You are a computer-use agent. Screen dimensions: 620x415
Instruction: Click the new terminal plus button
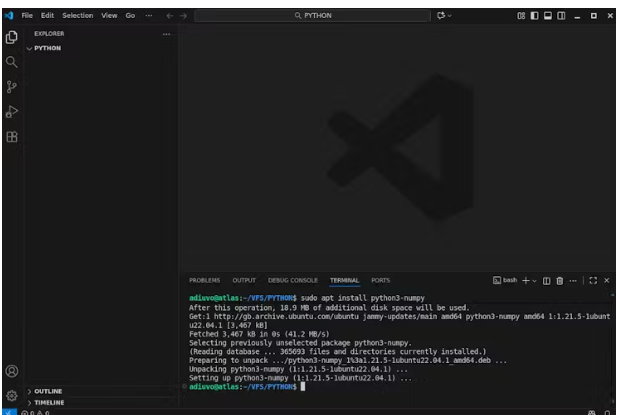(524, 280)
